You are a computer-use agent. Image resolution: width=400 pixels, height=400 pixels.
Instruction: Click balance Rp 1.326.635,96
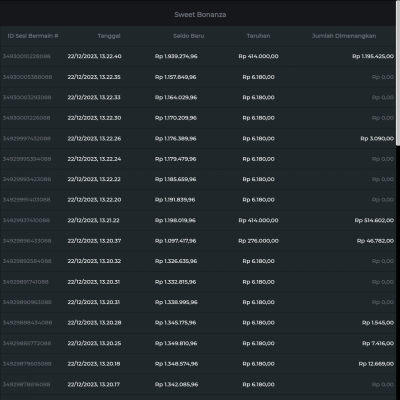pos(176,261)
